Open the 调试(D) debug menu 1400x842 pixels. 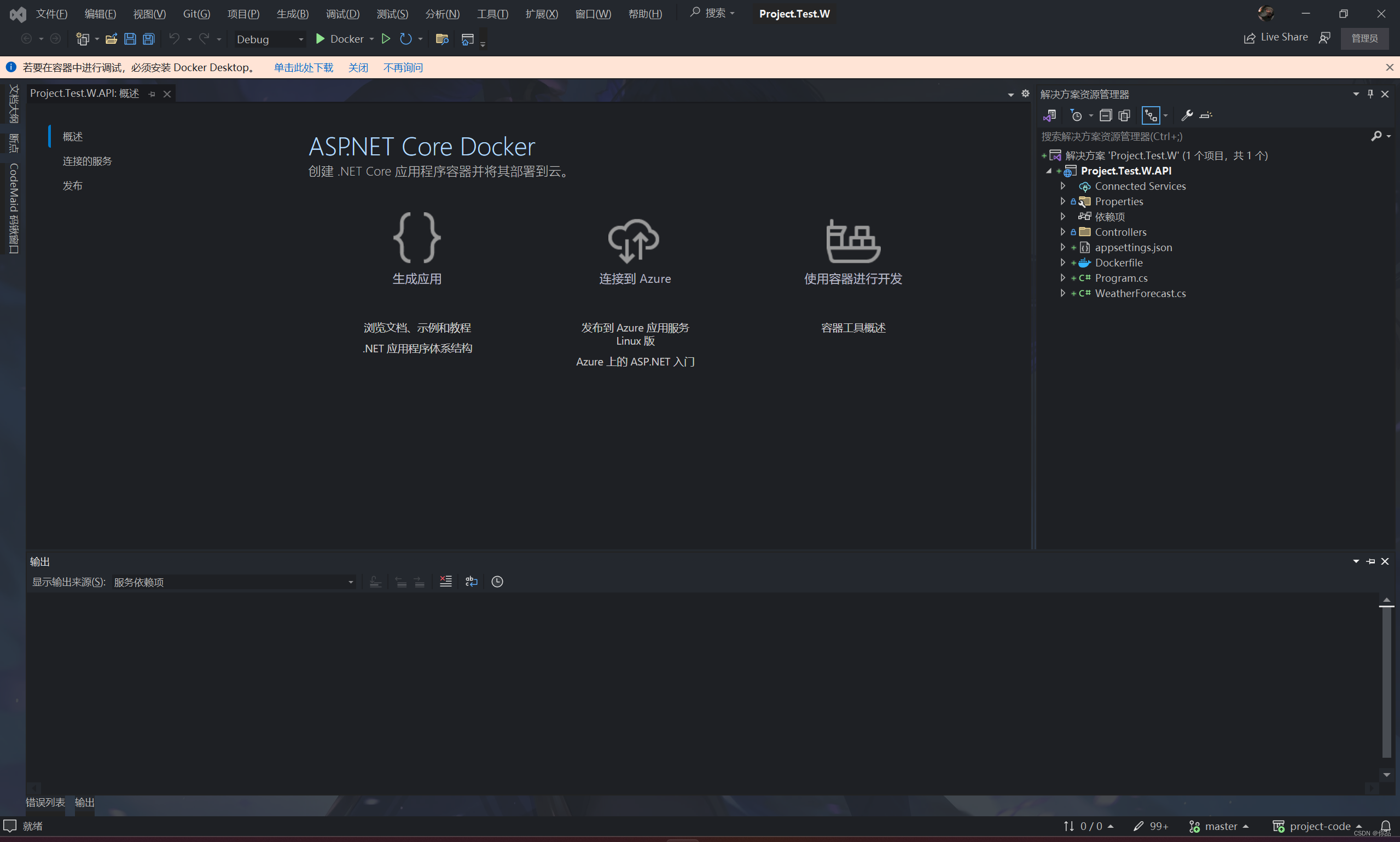(x=342, y=14)
